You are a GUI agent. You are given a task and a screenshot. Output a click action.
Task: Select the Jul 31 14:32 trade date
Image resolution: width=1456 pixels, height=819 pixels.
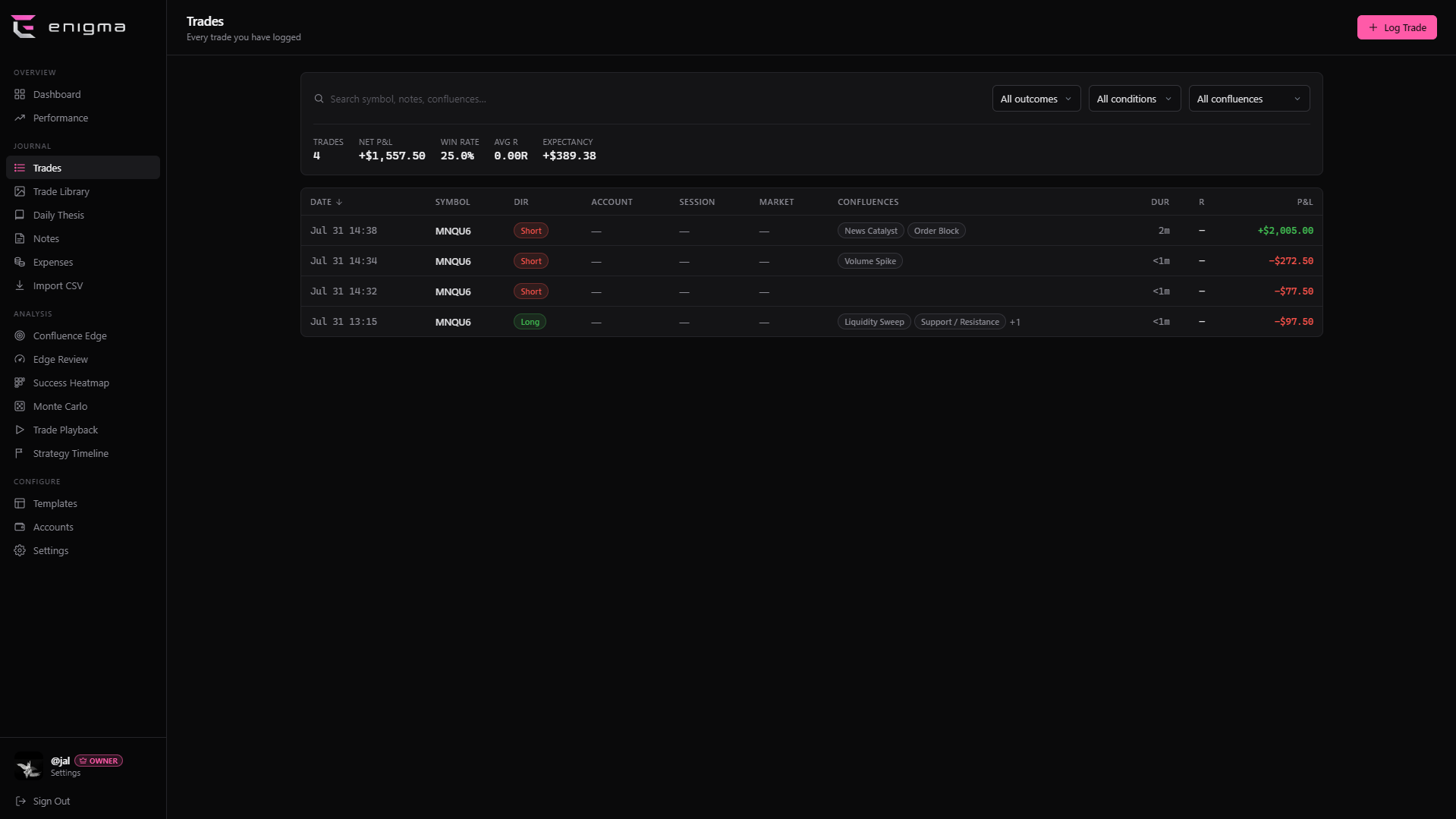[344, 291]
